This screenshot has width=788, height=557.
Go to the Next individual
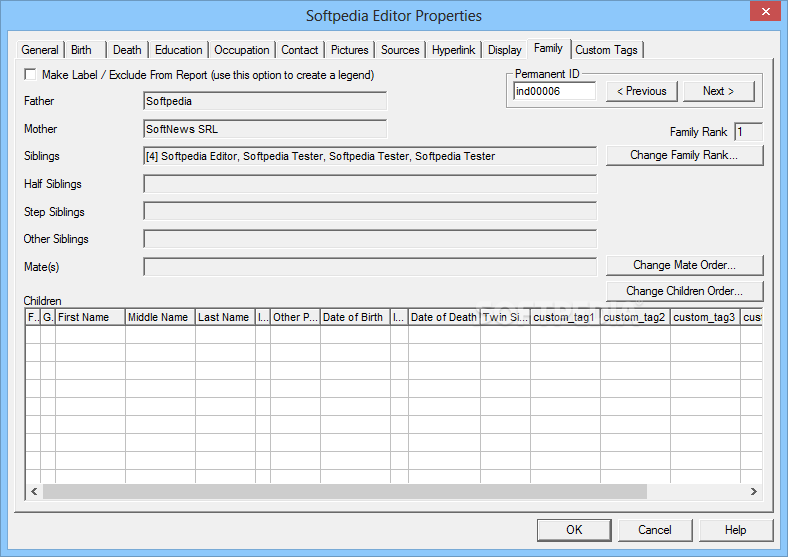point(719,91)
